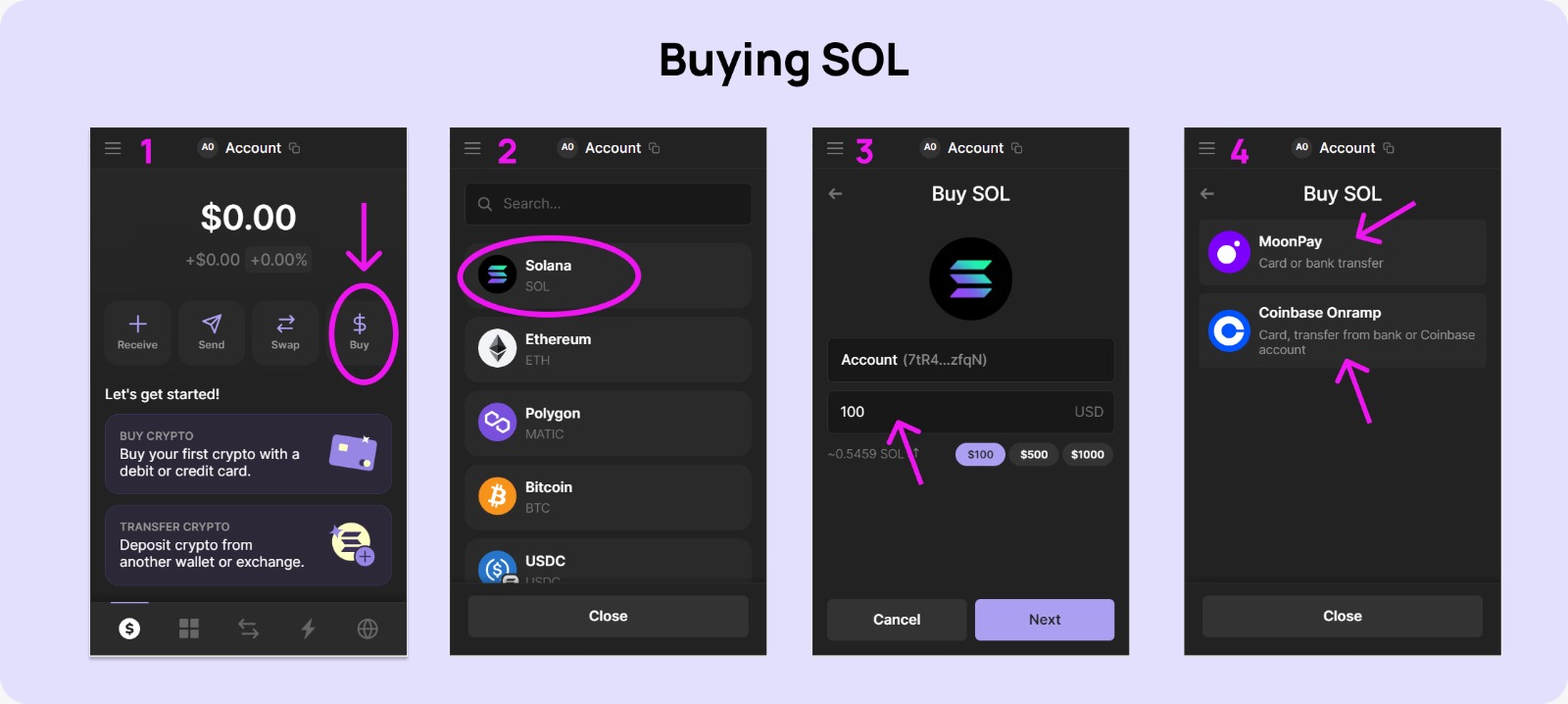Click the Receive plus icon
This screenshot has height=704, width=1568.
point(137,324)
